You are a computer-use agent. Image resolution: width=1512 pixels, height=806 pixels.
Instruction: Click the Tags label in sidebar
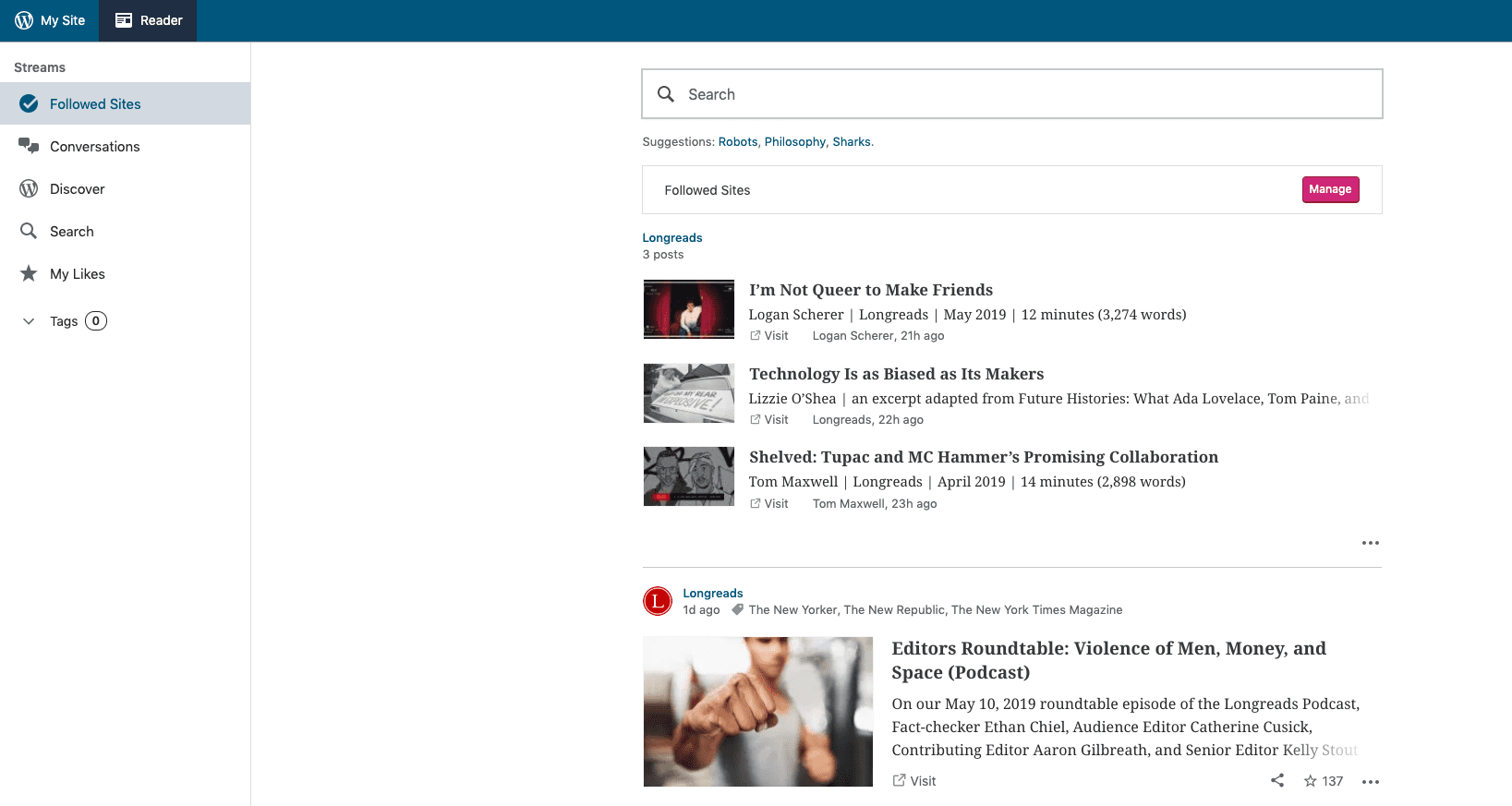(64, 321)
